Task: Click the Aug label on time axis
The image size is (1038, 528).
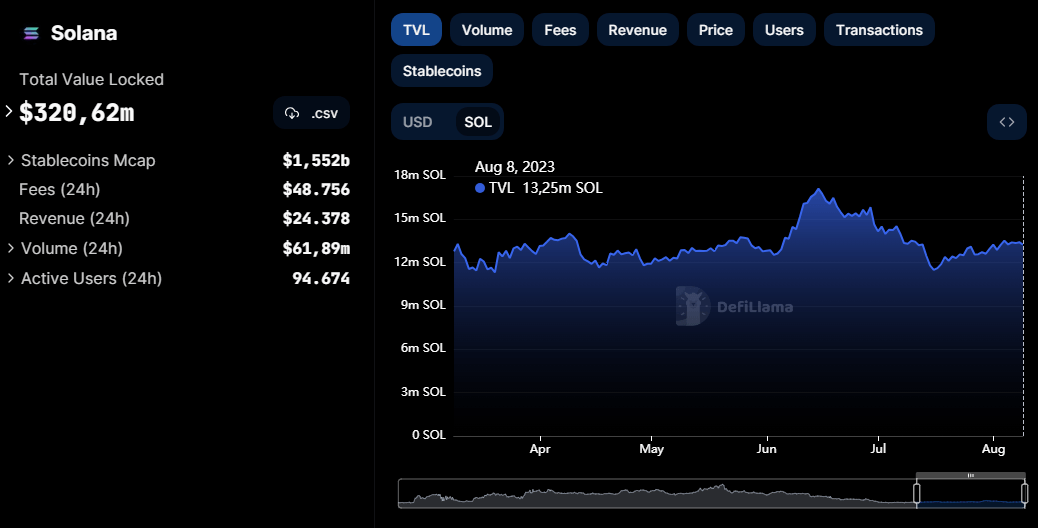Action: [x=993, y=449]
